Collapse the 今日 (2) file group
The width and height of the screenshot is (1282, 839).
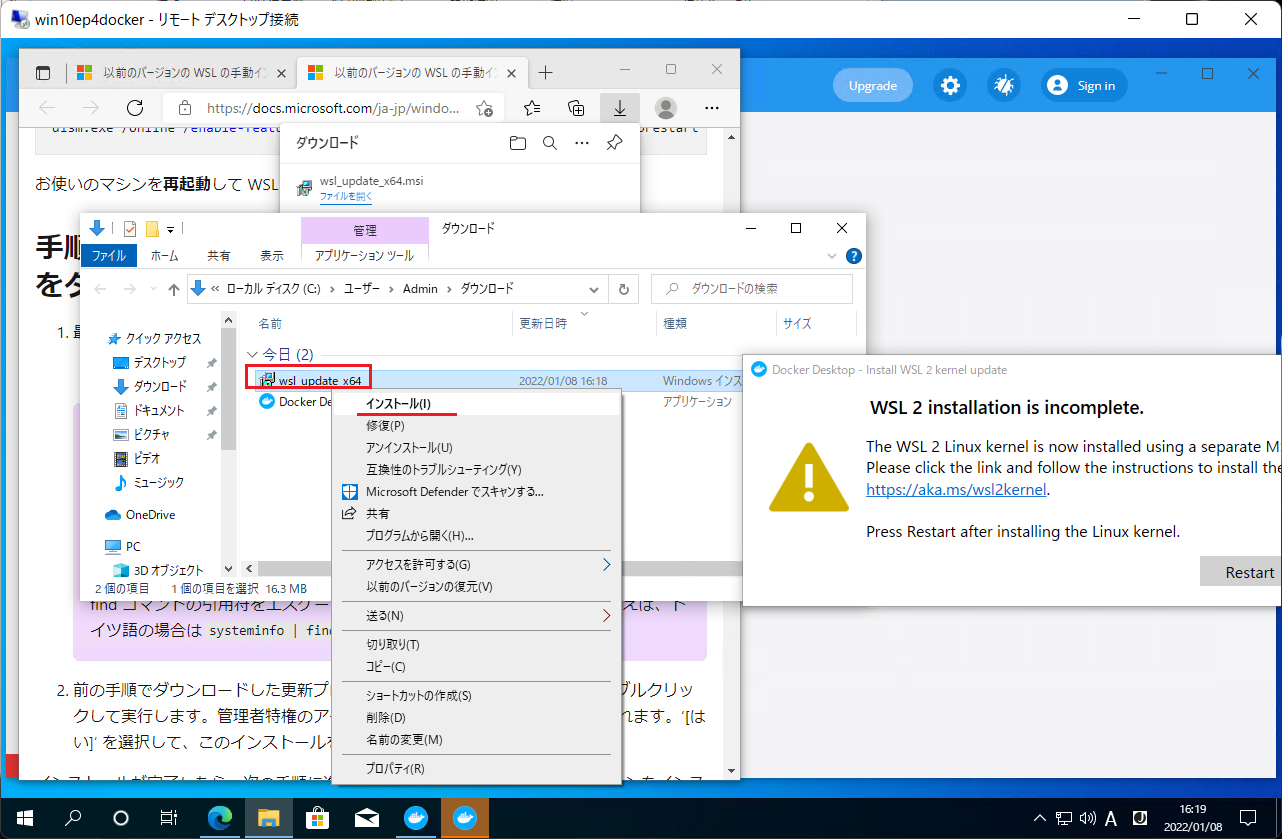253,354
